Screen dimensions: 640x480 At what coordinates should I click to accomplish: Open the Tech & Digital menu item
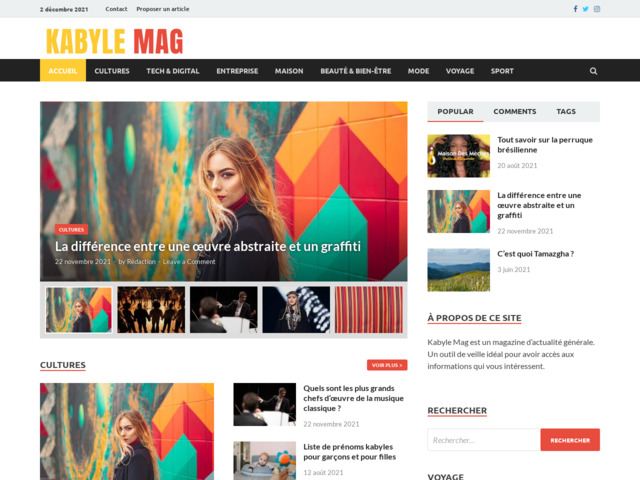[x=173, y=71]
